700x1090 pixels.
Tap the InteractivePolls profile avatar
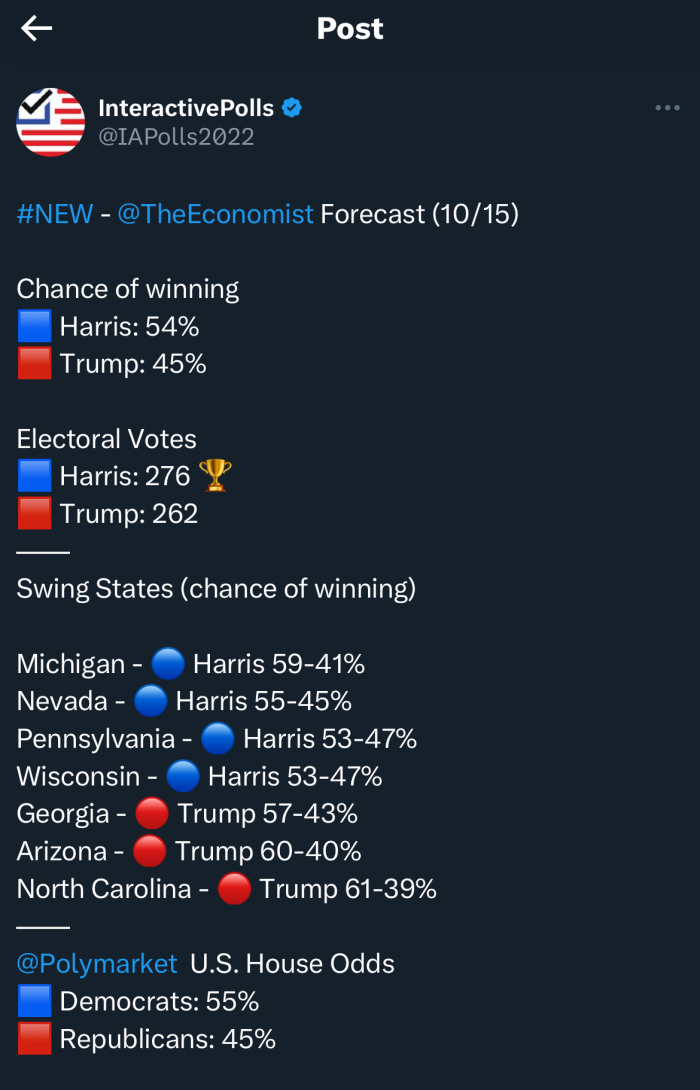coord(51,122)
